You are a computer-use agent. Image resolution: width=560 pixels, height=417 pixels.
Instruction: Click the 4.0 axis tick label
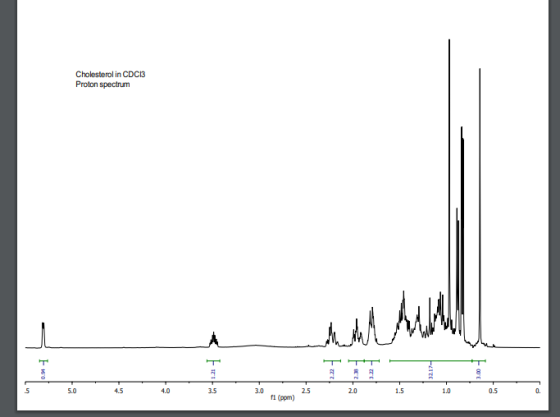165,391
